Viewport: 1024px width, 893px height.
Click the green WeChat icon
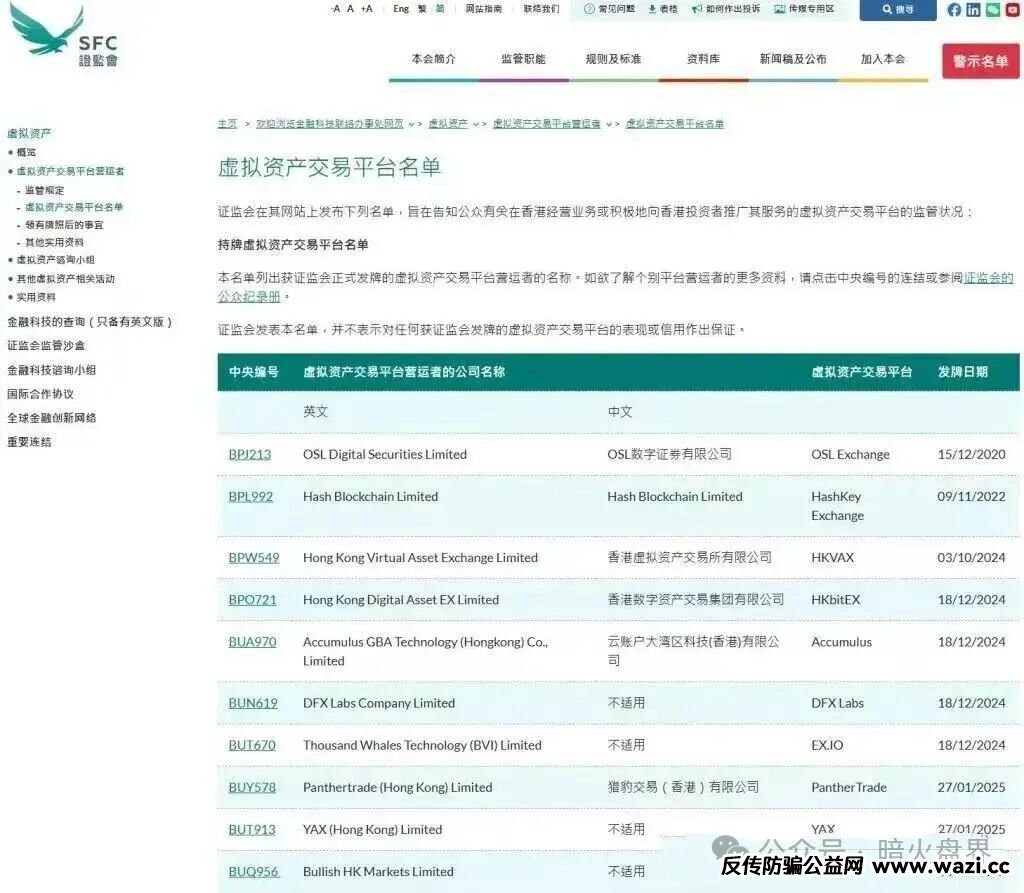coord(992,10)
